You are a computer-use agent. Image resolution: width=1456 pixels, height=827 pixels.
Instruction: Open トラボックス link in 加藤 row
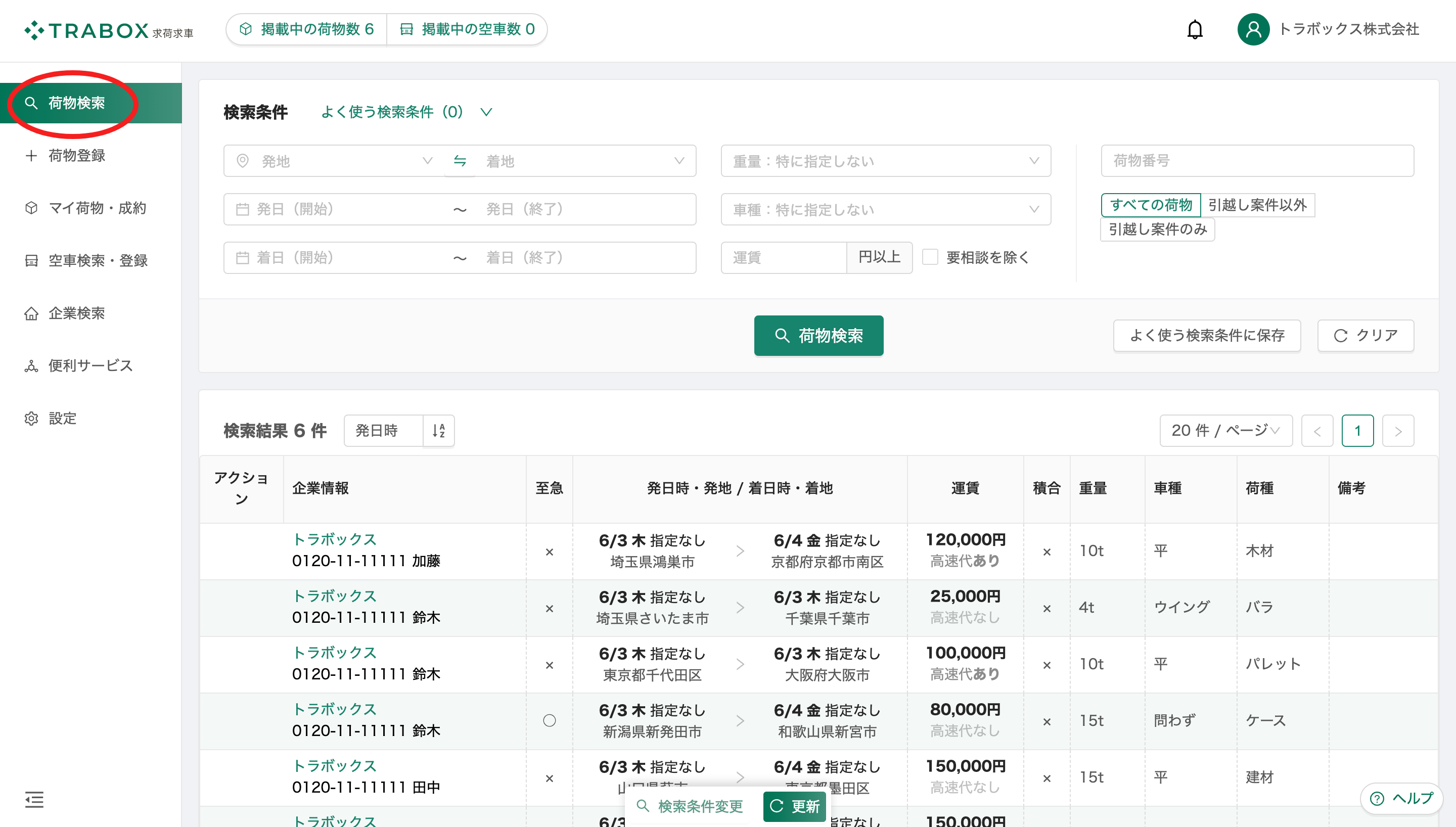(x=334, y=539)
